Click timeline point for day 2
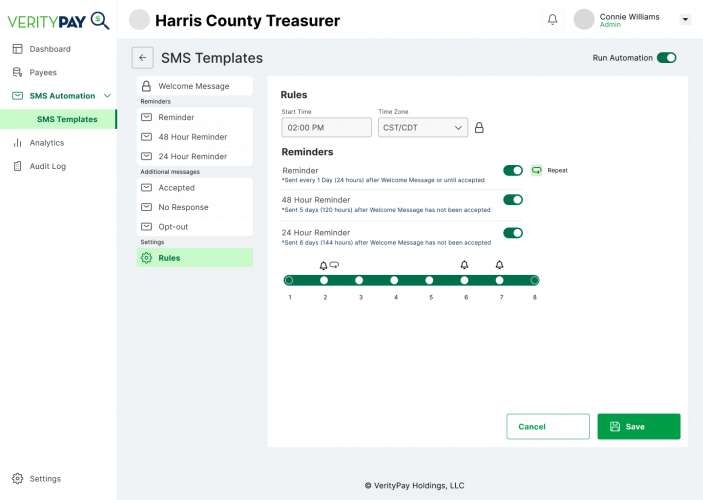Screen dimensions: 703x500 [x=324, y=280]
